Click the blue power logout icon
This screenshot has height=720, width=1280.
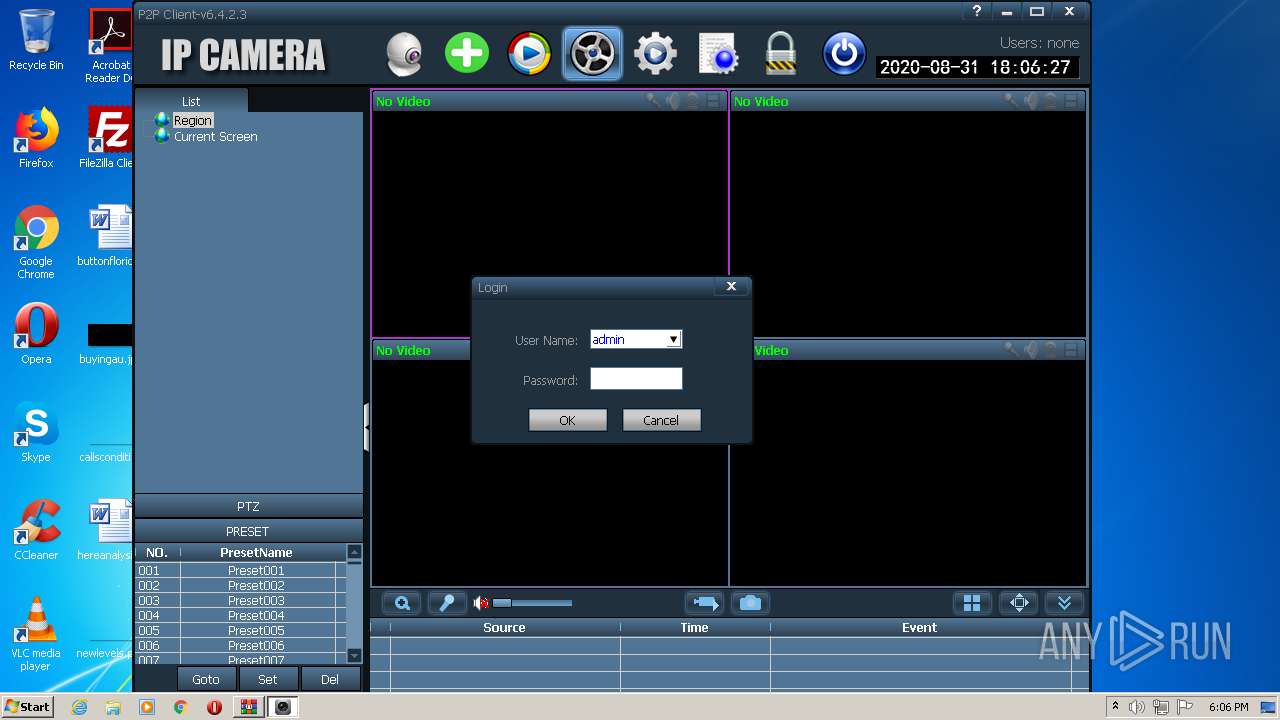pos(843,54)
